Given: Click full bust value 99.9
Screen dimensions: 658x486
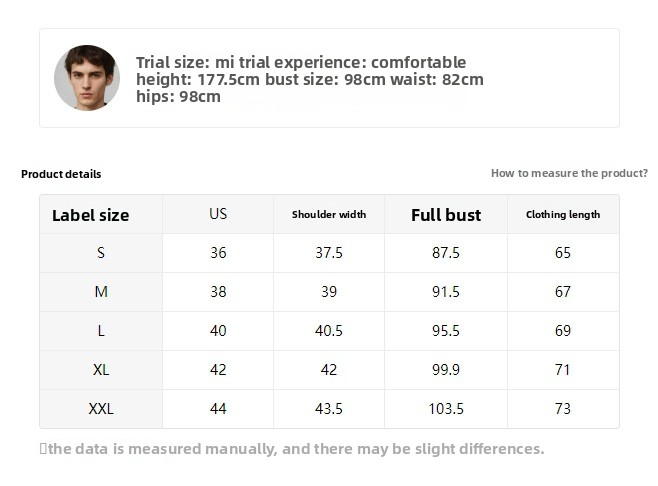Looking at the screenshot, I should [446, 370].
